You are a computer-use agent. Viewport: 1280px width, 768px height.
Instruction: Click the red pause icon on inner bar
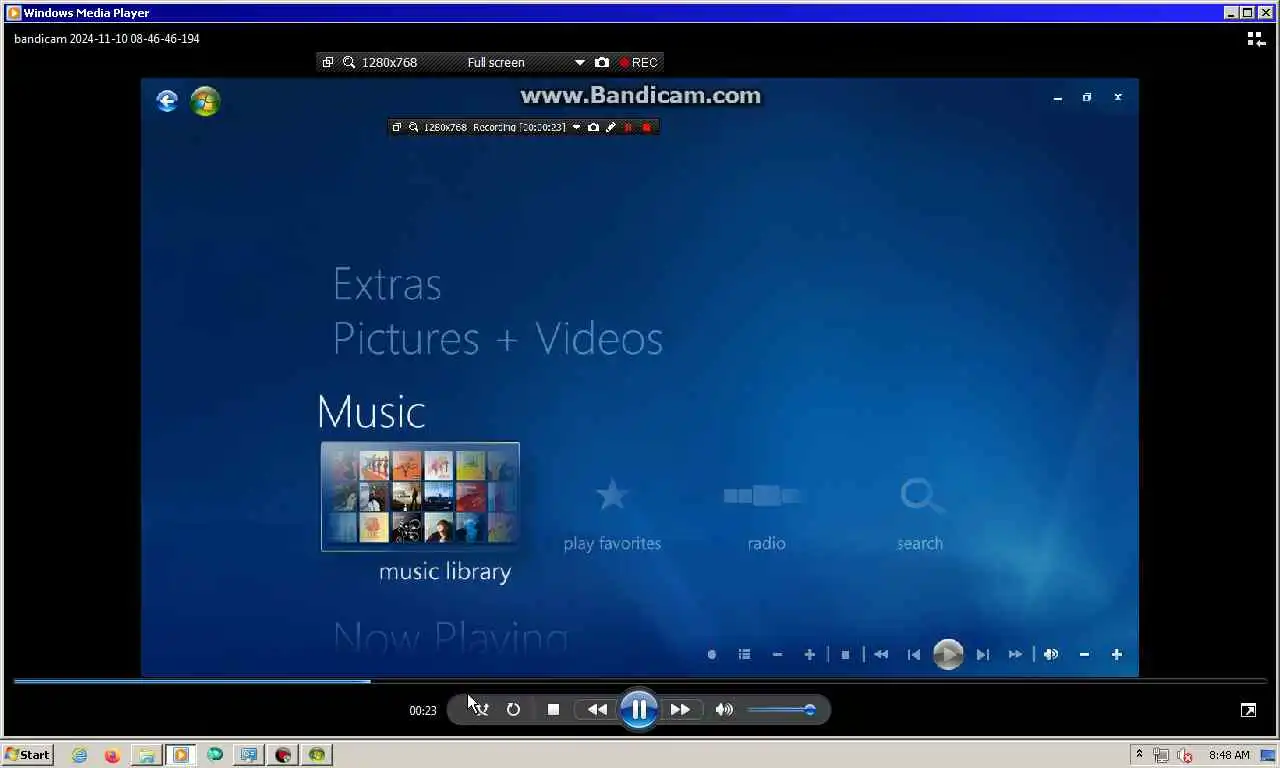(x=628, y=127)
